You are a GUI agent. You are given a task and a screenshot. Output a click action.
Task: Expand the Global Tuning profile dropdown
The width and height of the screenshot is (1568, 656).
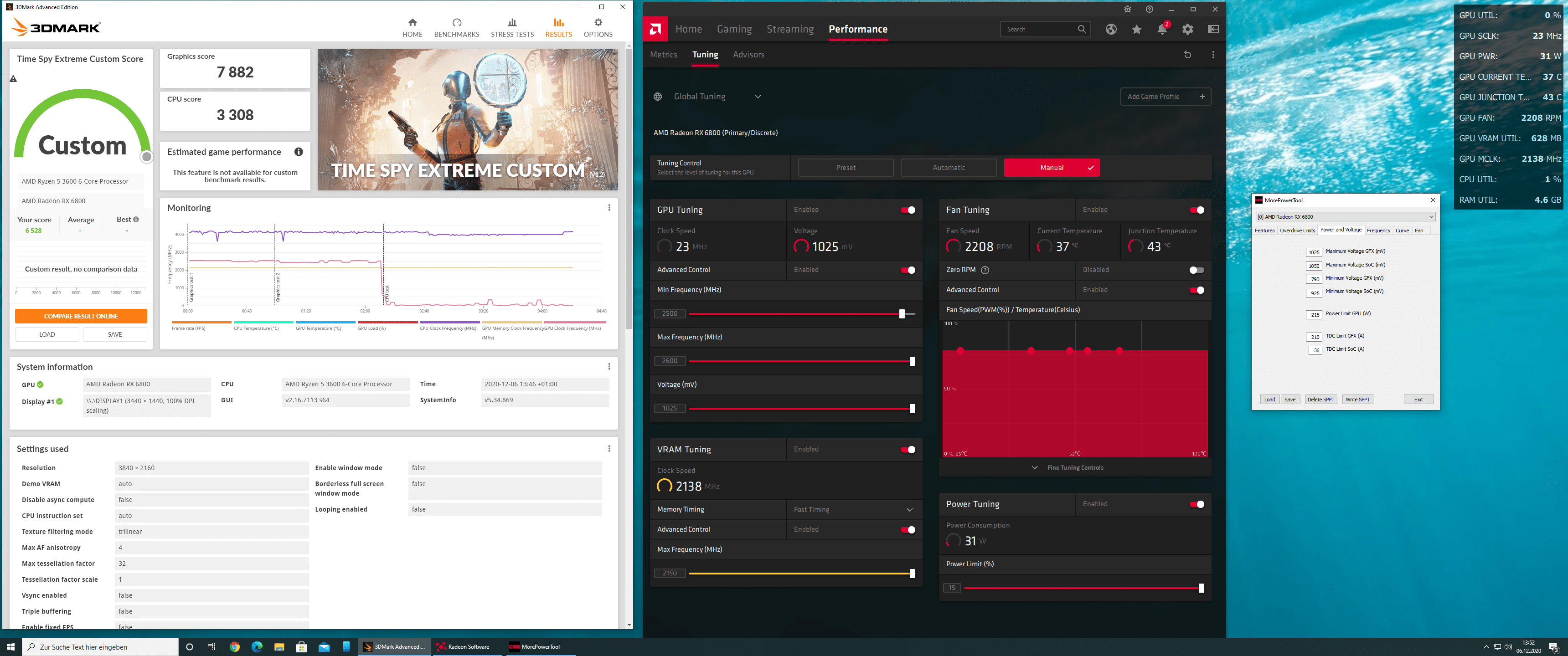pos(758,97)
